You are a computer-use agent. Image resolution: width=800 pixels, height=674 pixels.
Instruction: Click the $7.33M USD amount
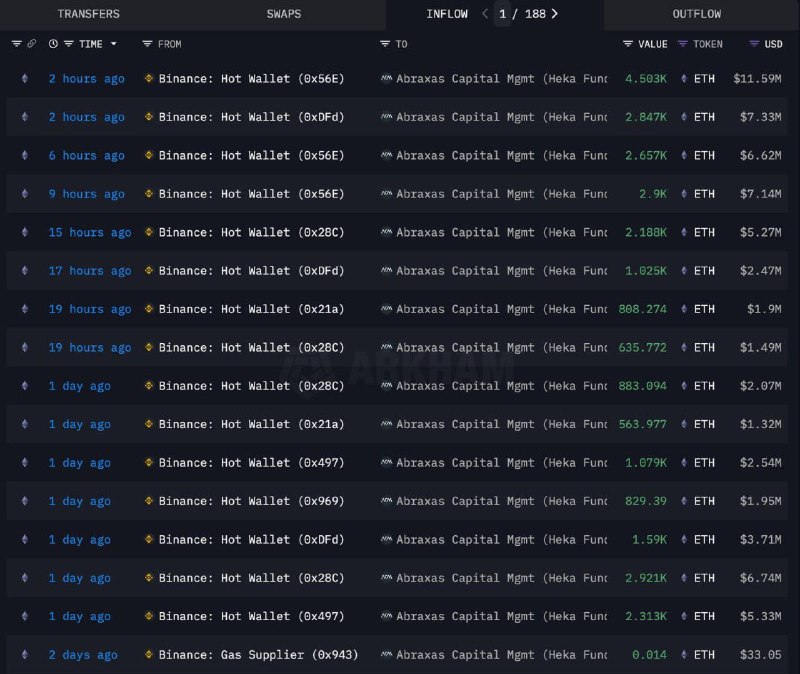point(760,117)
